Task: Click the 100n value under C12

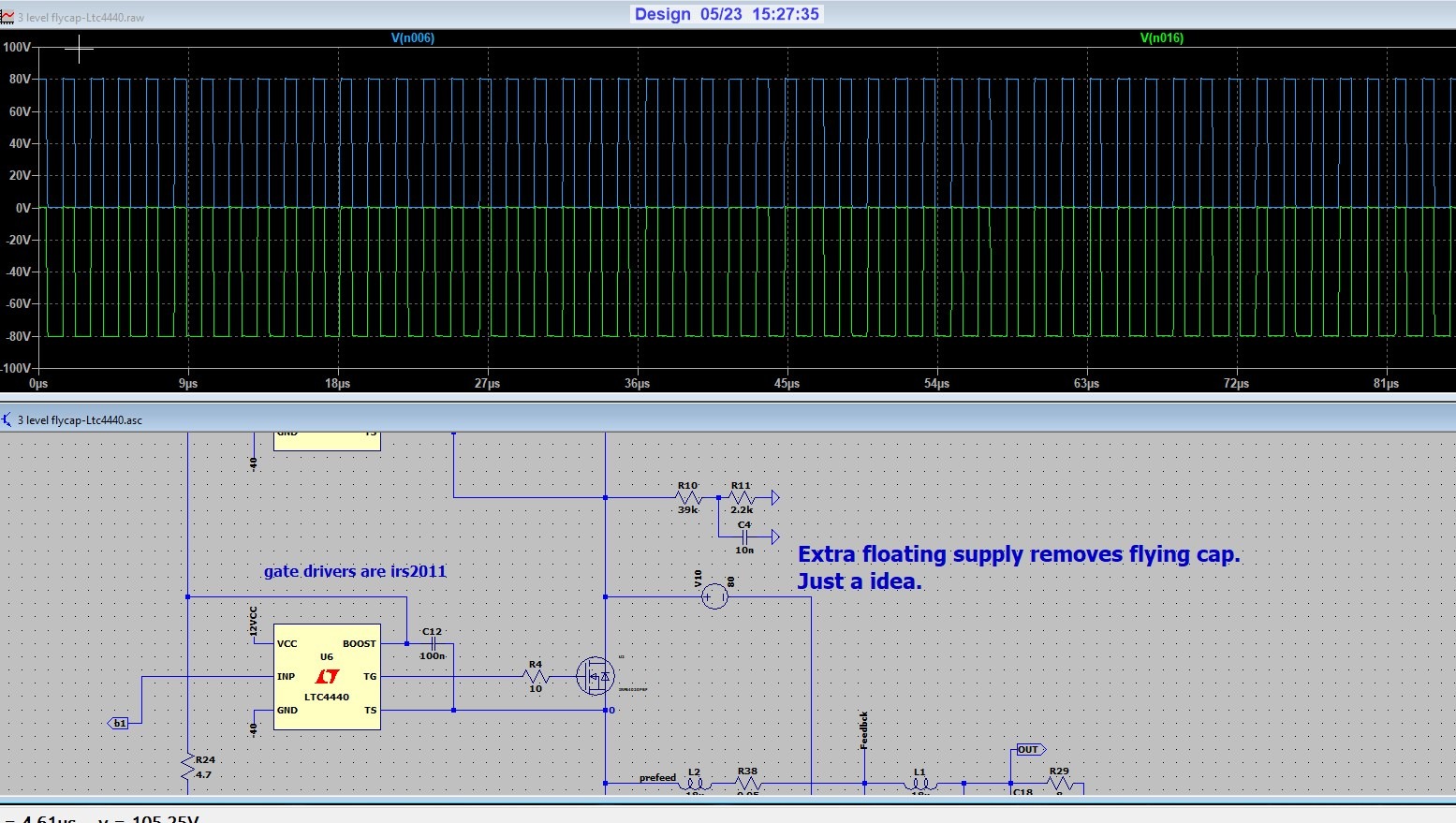Action: point(433,656)
